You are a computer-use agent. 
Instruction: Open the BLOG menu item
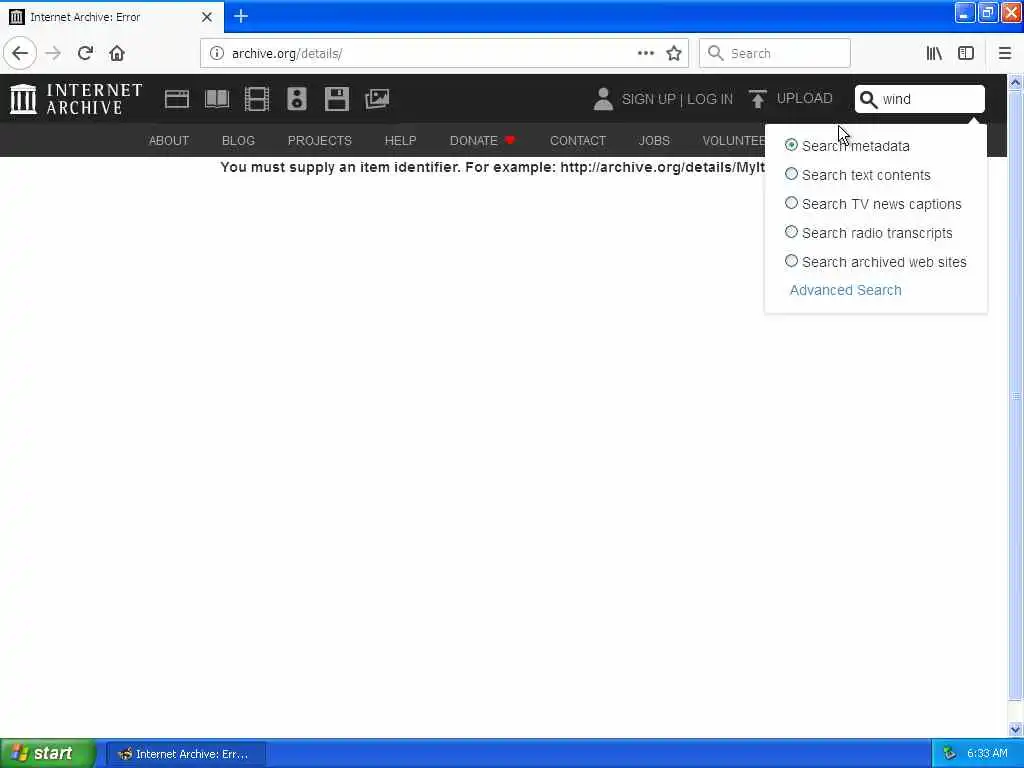tap(238, 140)
